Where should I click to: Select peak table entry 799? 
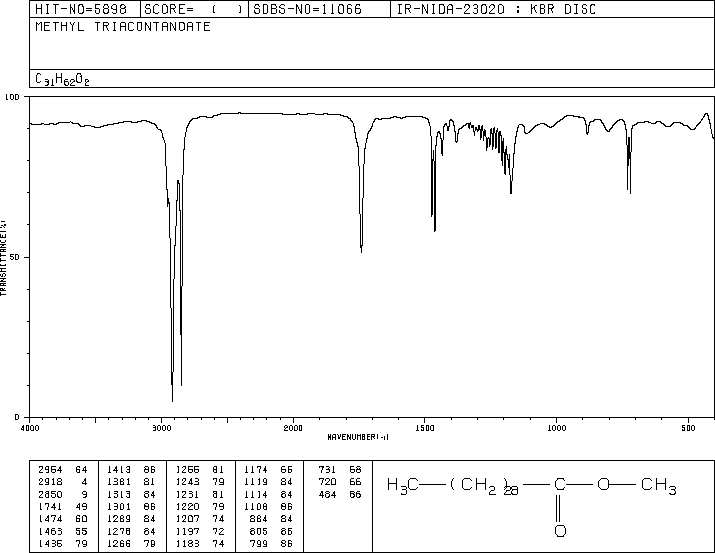(271, 543)
